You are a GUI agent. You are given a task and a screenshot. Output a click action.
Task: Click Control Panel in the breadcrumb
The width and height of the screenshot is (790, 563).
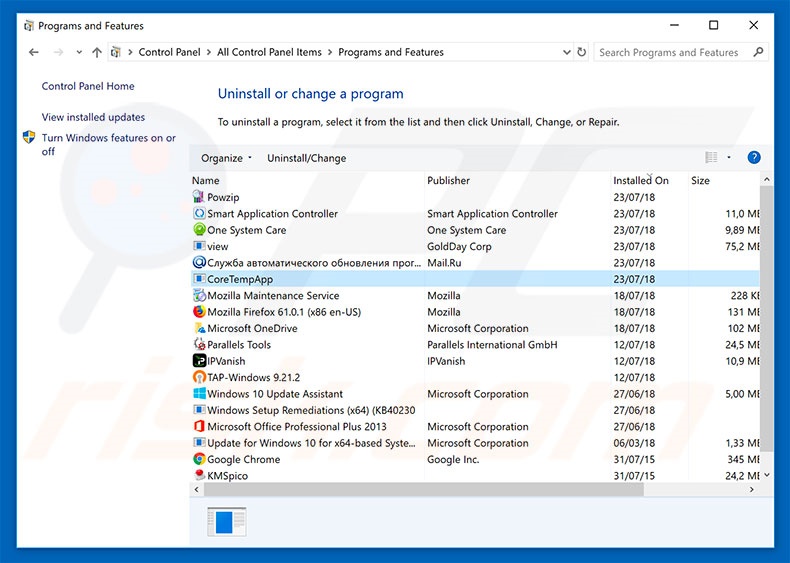tap(169, 52)
